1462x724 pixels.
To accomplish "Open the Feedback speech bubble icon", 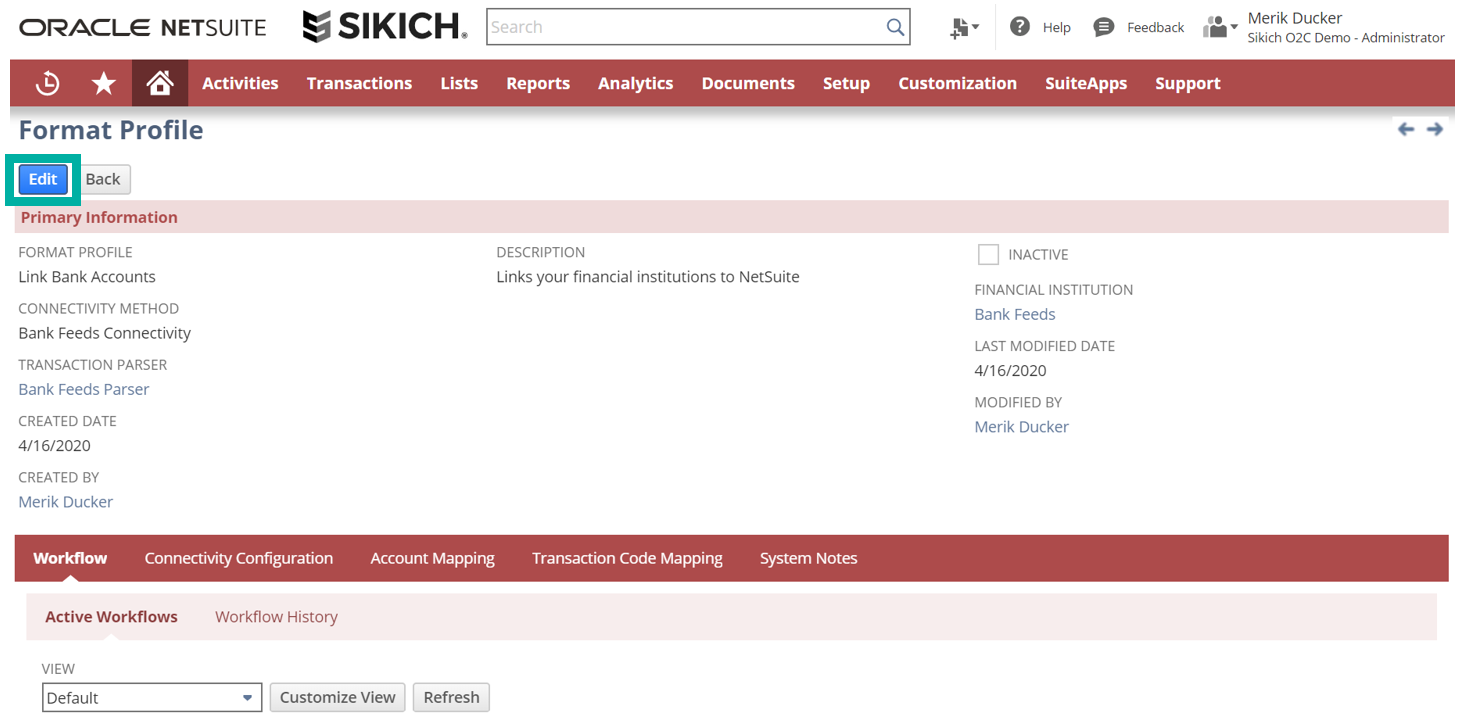I will [x=1103, y=27].
